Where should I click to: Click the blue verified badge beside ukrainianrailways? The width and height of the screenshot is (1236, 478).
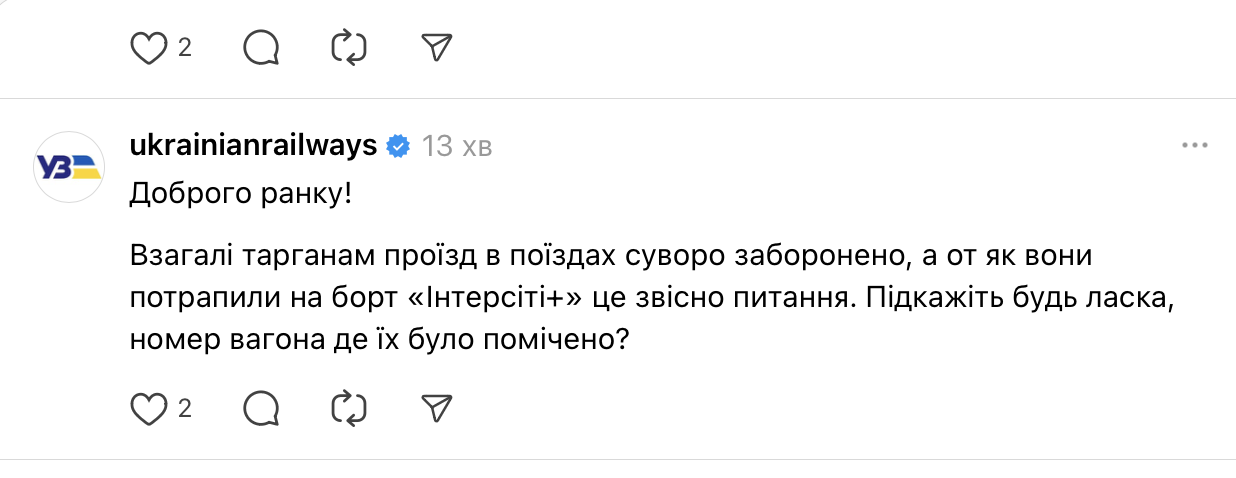point(398,146)
